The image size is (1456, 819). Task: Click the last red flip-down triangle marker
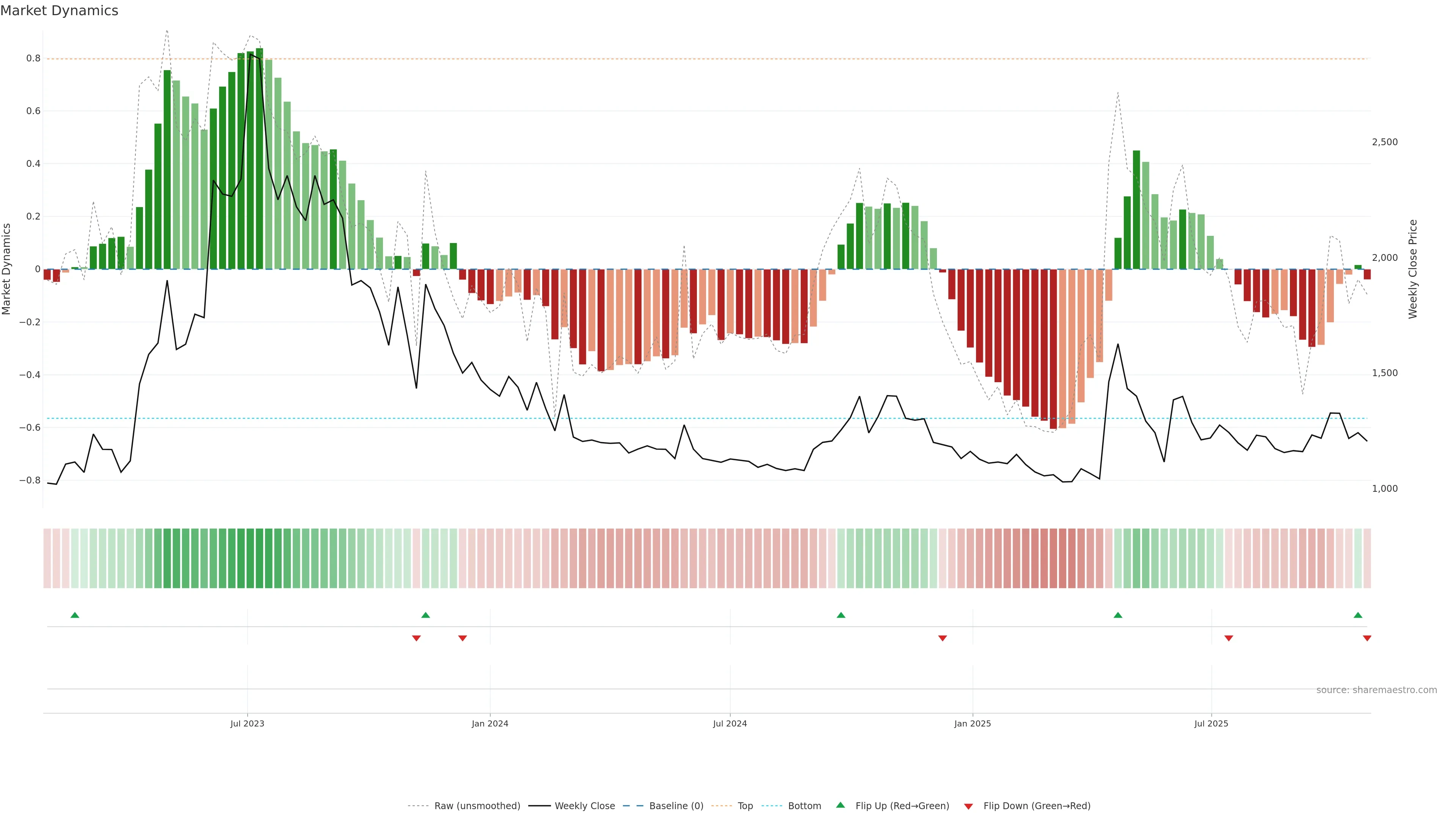click(1367, 638)
